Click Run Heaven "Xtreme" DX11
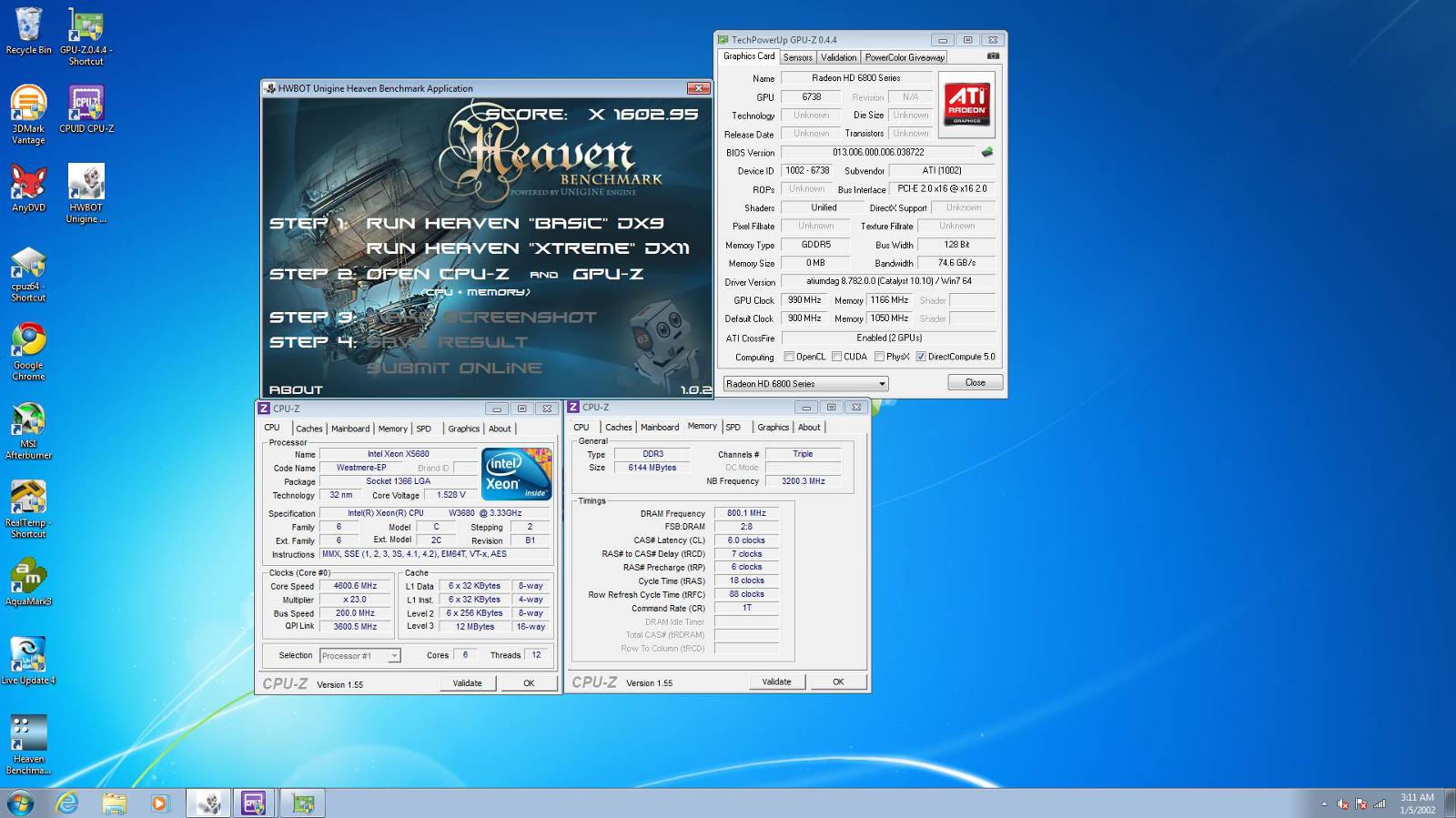Viewport: 1456px width, 818px height. (x=528, y=247)
